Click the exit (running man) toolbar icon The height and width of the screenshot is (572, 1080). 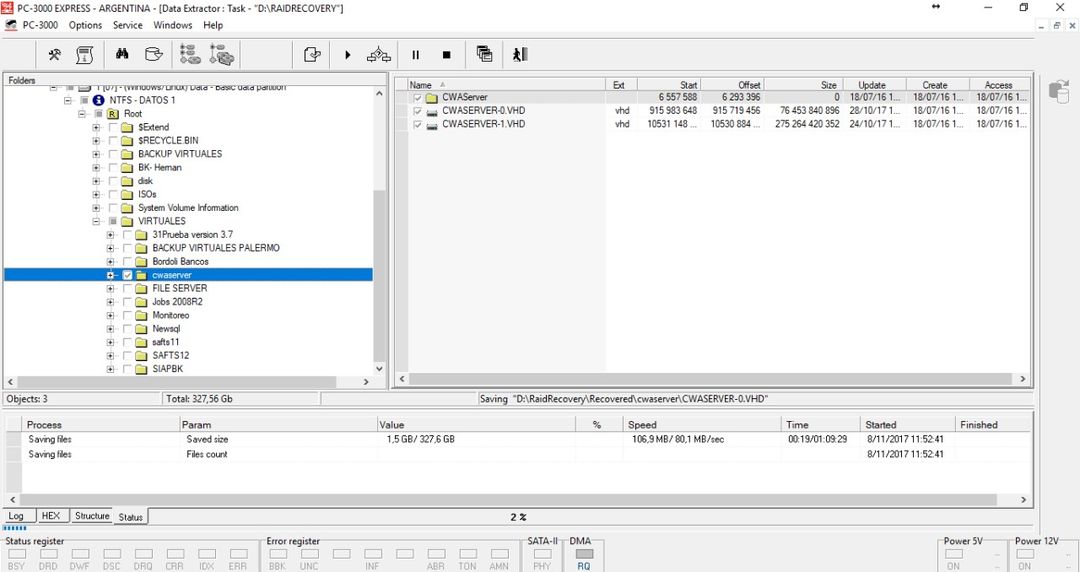(520, 55)
